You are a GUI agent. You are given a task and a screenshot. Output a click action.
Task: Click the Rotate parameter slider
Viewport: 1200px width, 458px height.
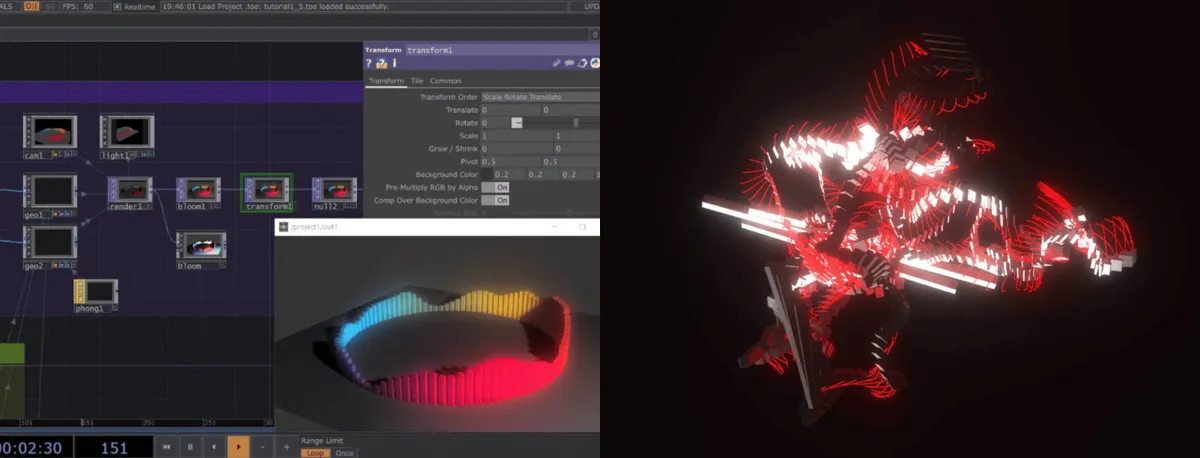click(x=555, y=122)
